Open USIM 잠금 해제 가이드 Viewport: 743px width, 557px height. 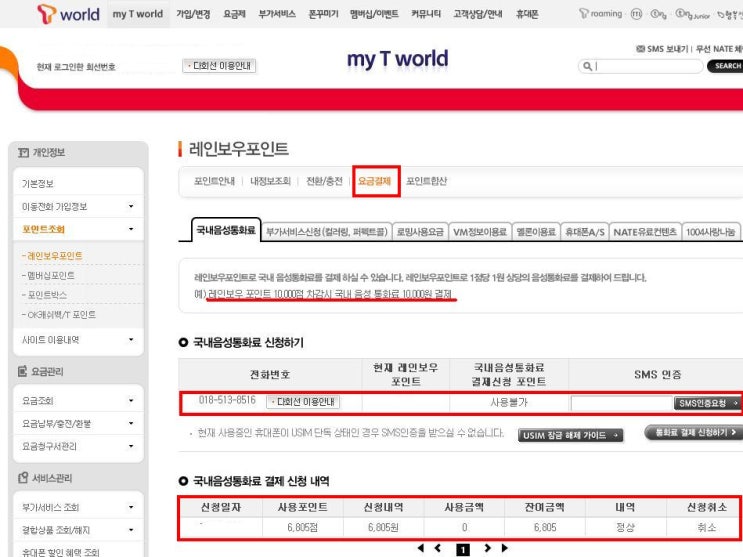point(571,435)
